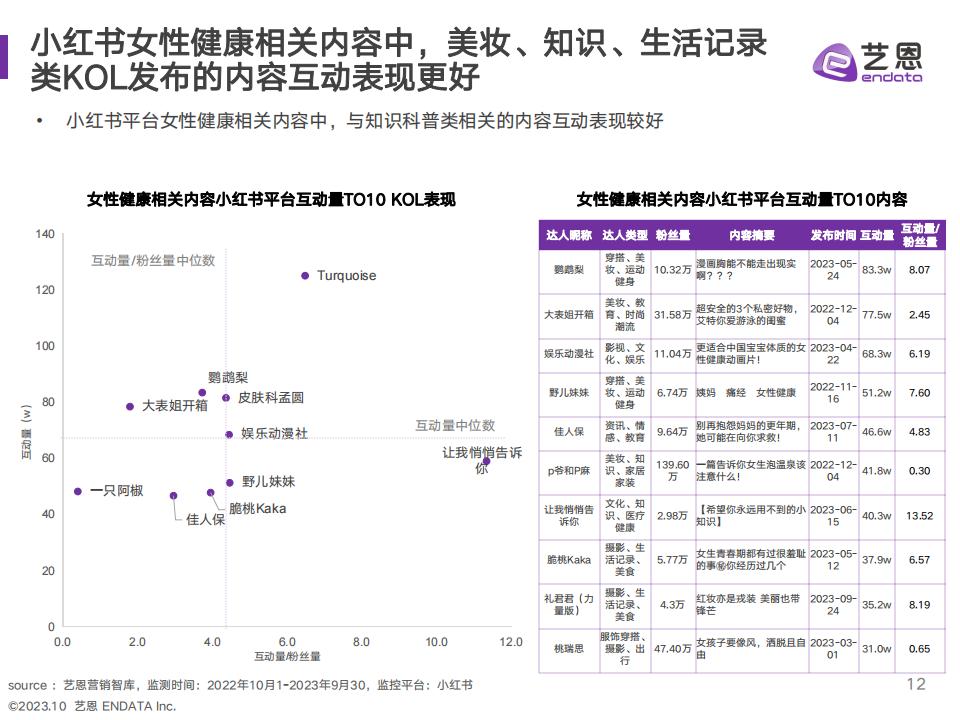Click the 139.60万 followers cell
The image size is (960, 720).
click(x=672, y=471)
